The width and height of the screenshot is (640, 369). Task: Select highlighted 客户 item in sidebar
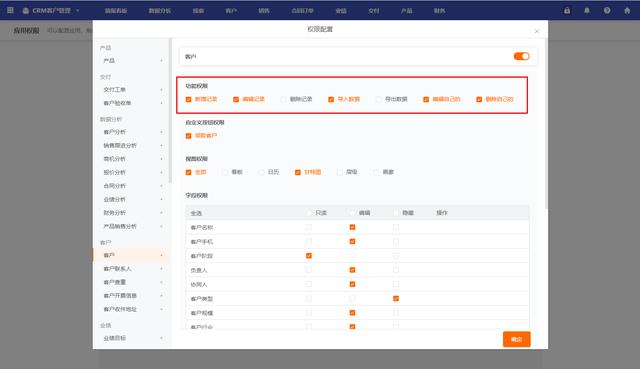click(131, 255)
